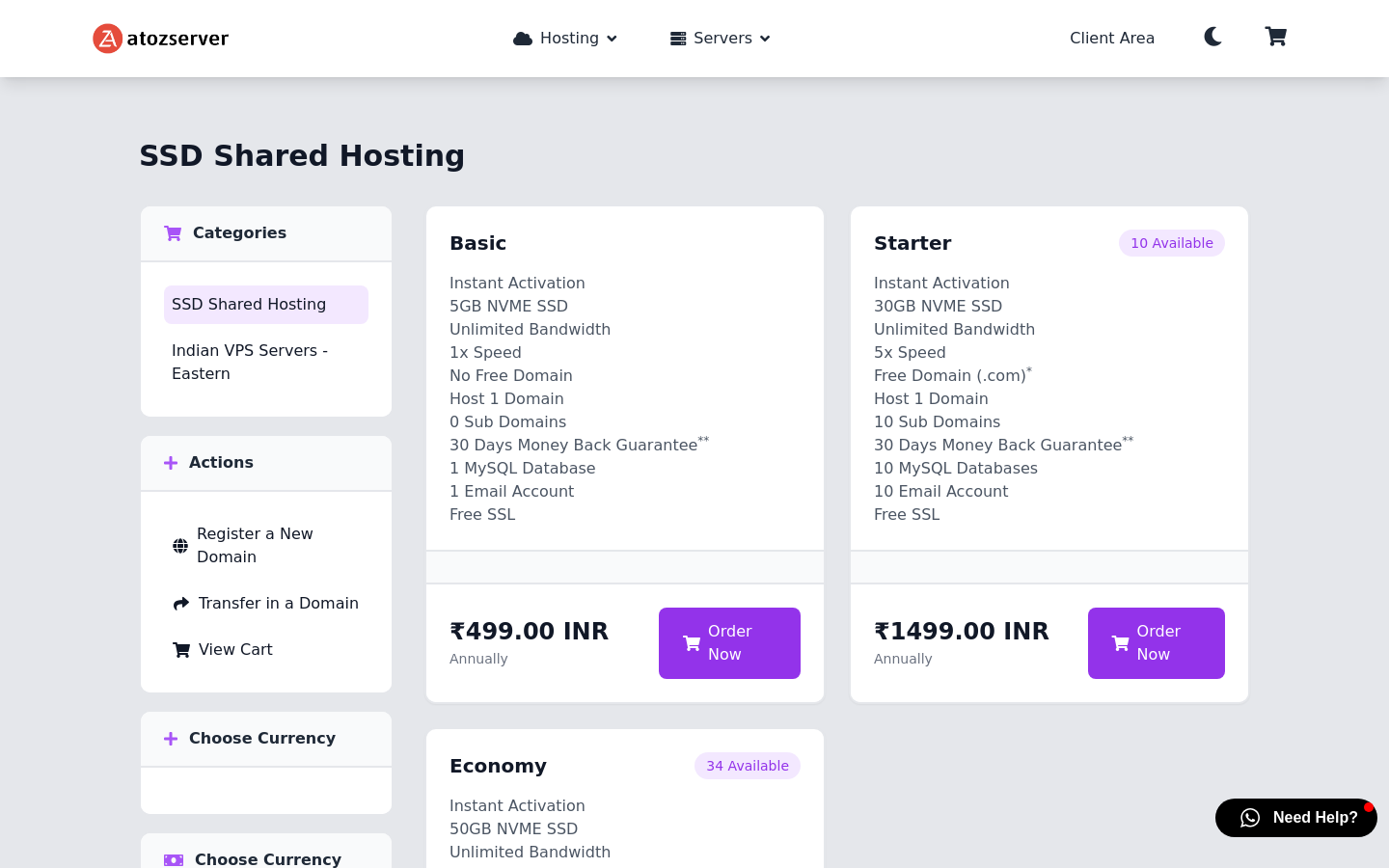The width and height of the screenshot is (1389, 868).
Task: Open View Cart link
Action: [x=266, y=650]
